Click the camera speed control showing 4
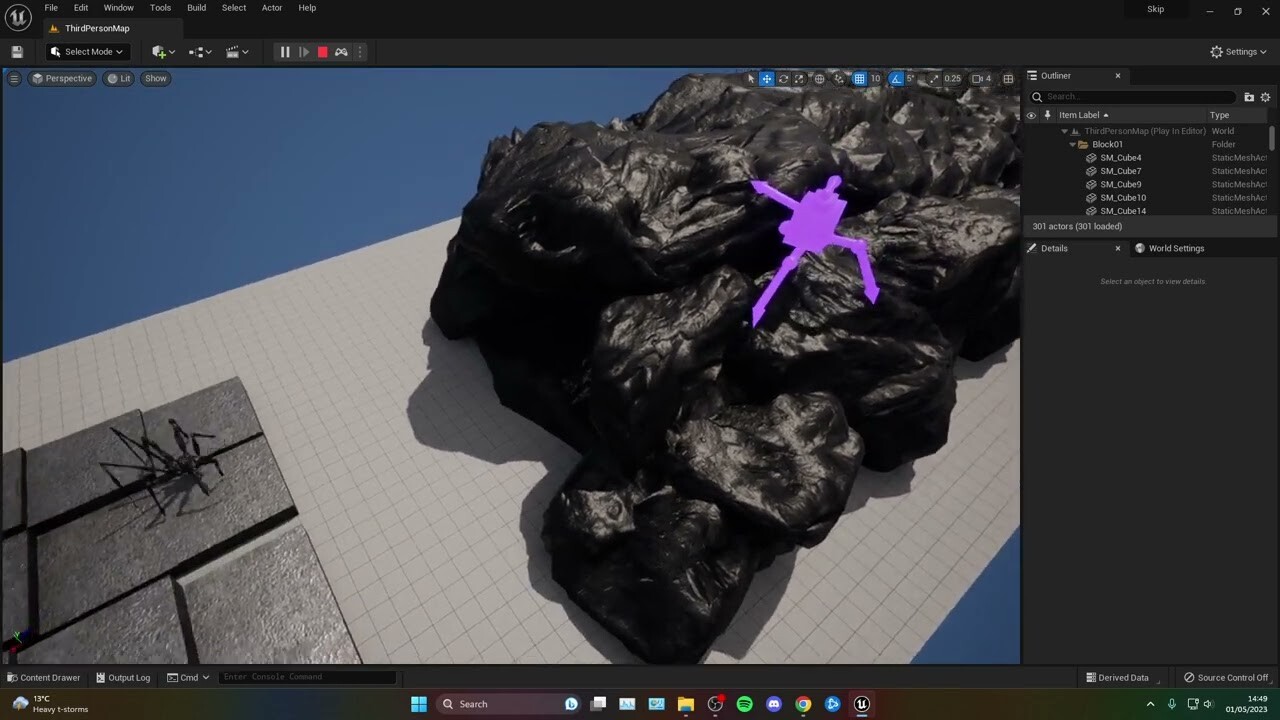Image resolution: width=1280 pixels, height=720 pixels. pos(981,78)
